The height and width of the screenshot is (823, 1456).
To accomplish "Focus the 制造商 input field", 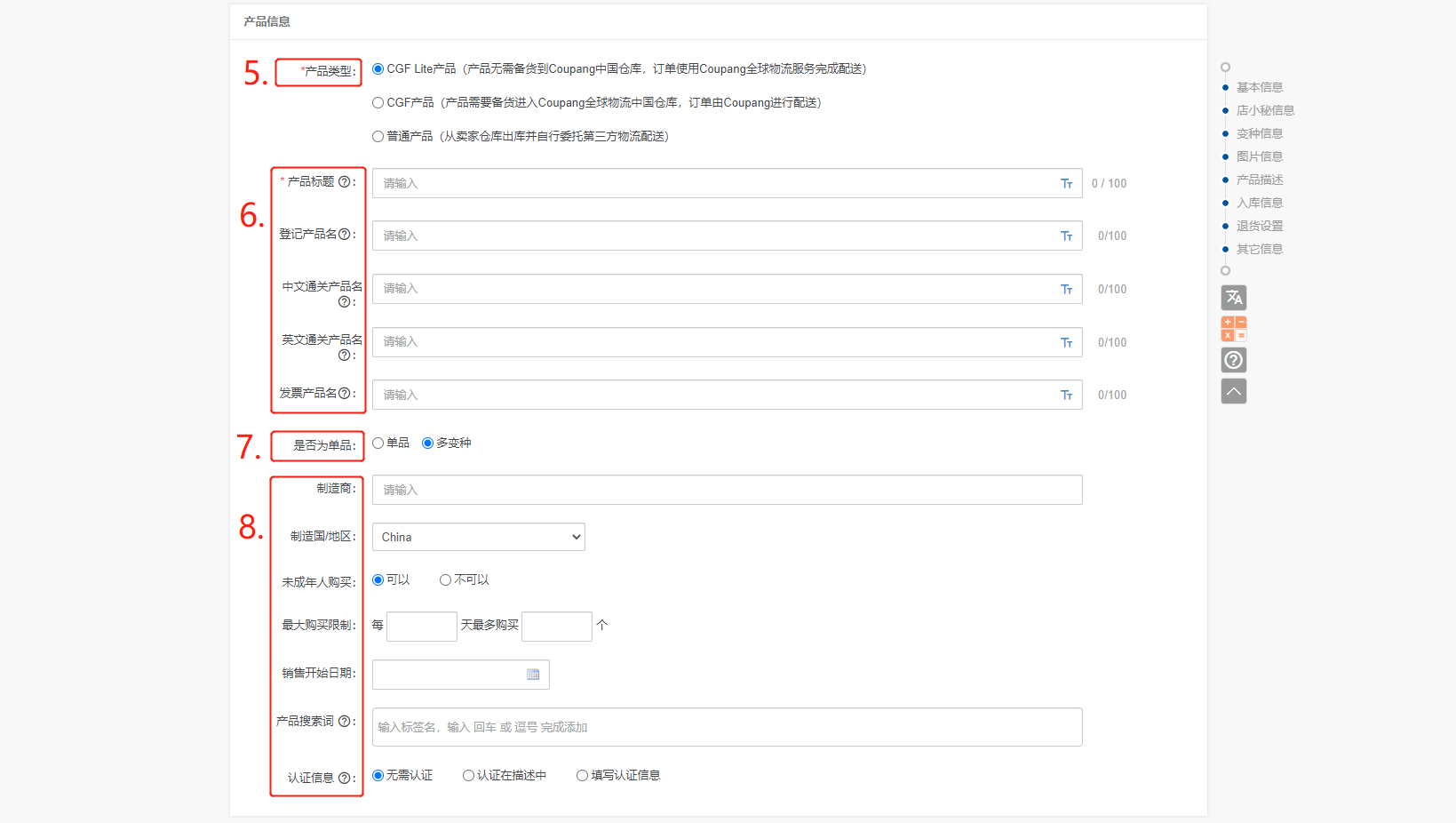I will click(x=728, y=490).
